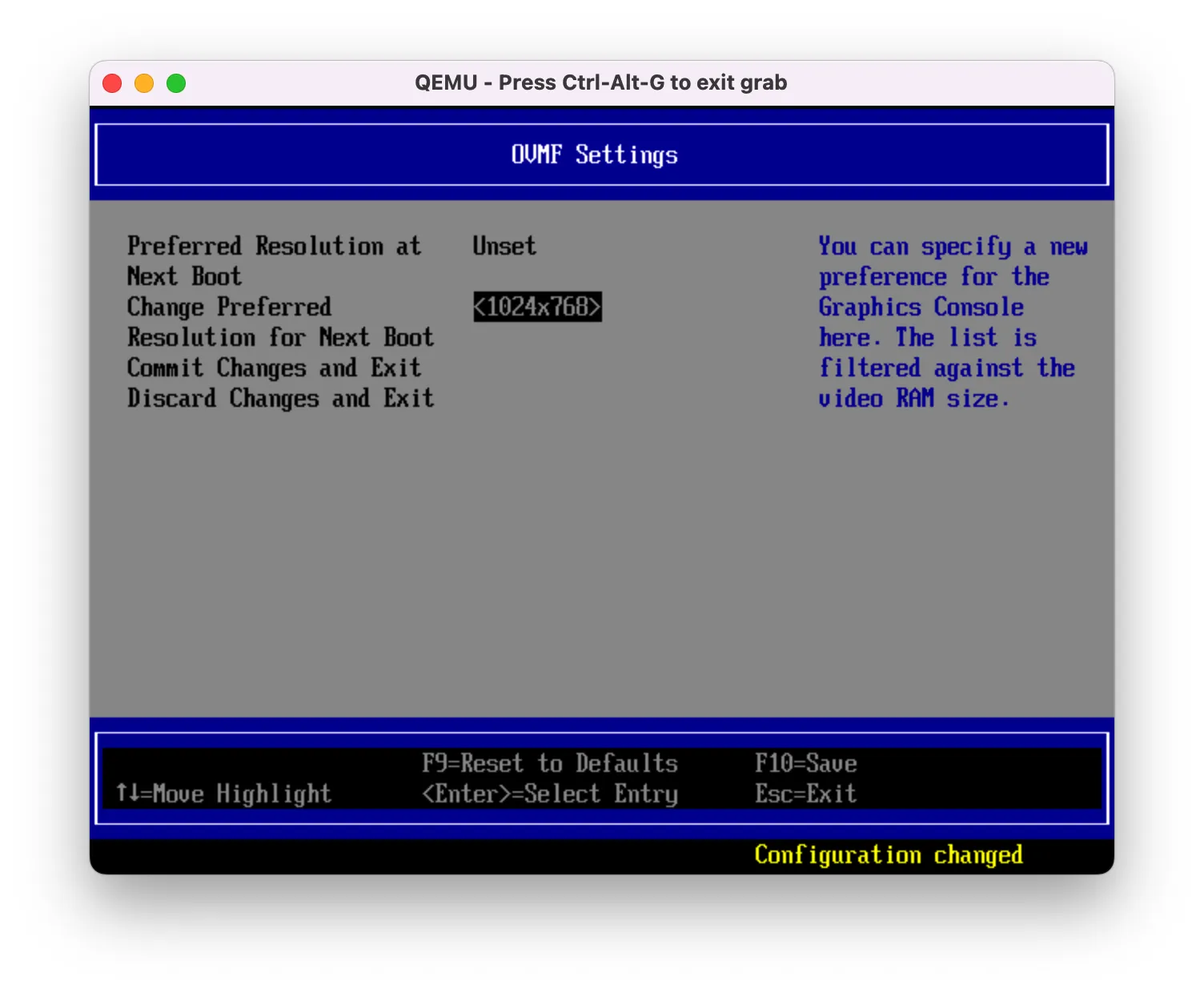
Task: Choose Discard Changes and Exit
Action: pyautogui.click(x=280, y=398)
